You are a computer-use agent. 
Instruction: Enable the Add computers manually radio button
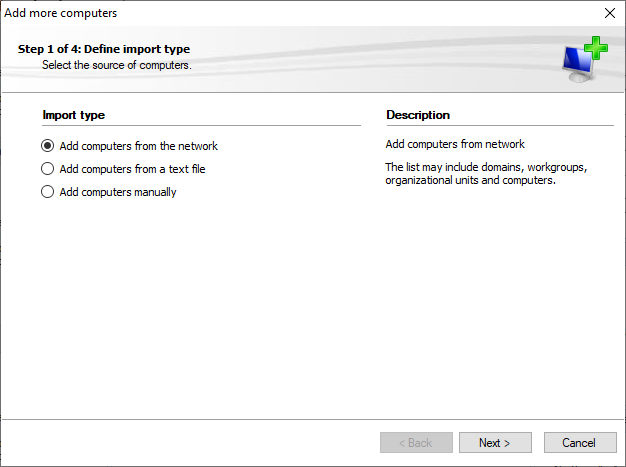(x=48, y=192)
